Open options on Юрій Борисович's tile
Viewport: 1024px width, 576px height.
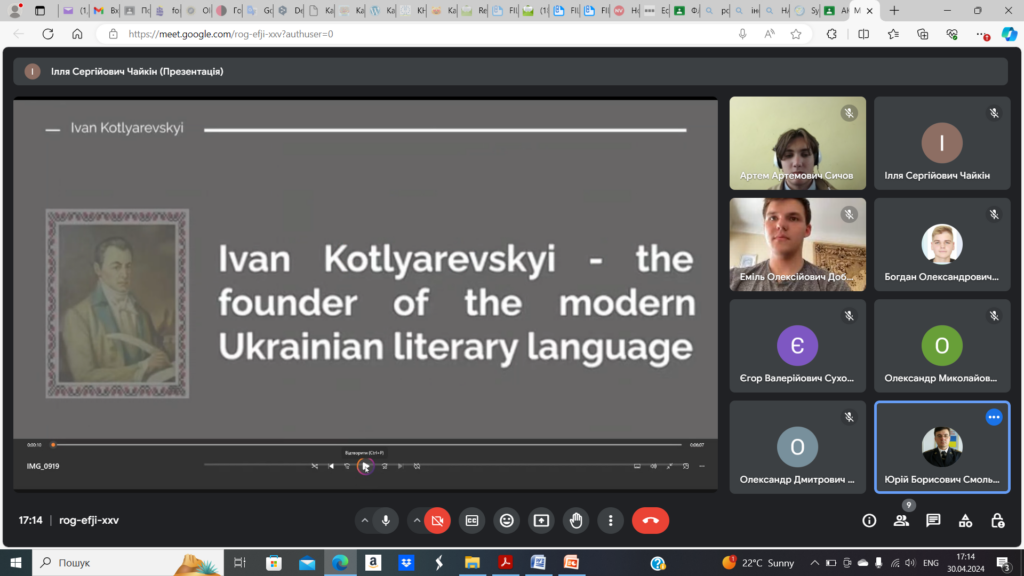point(993,417)
